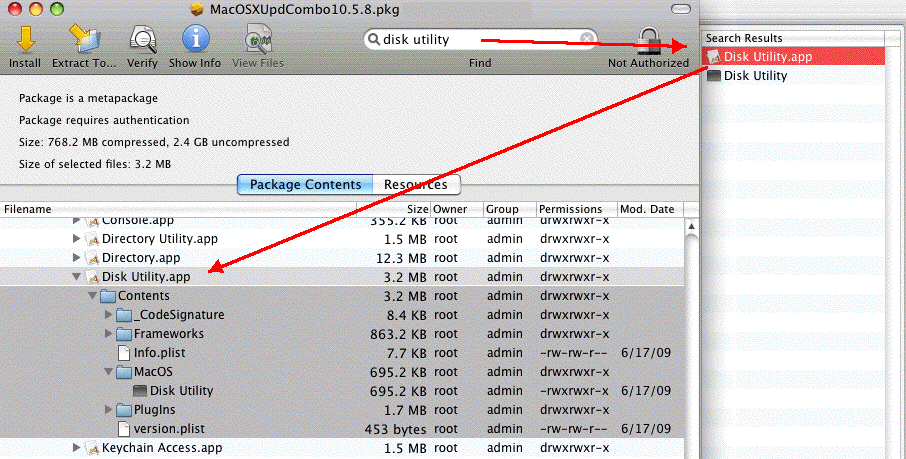
Task: Select the Frameworks folder name
Action: pos(169,334)
